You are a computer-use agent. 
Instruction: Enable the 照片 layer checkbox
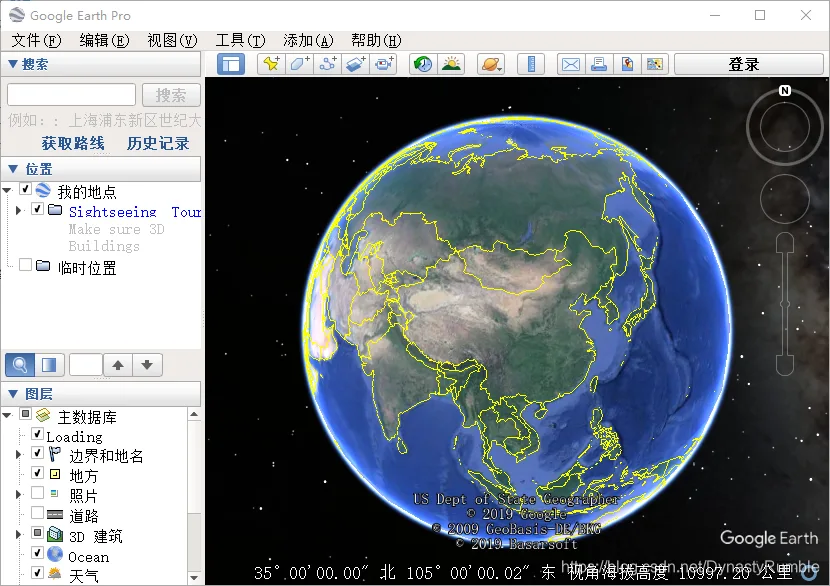[37, 493]
